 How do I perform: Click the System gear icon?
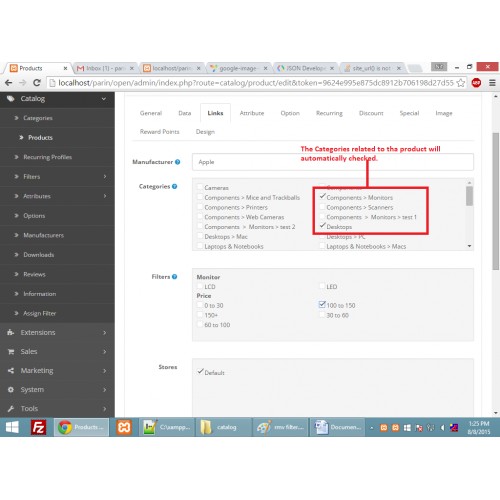click(11, 390)
